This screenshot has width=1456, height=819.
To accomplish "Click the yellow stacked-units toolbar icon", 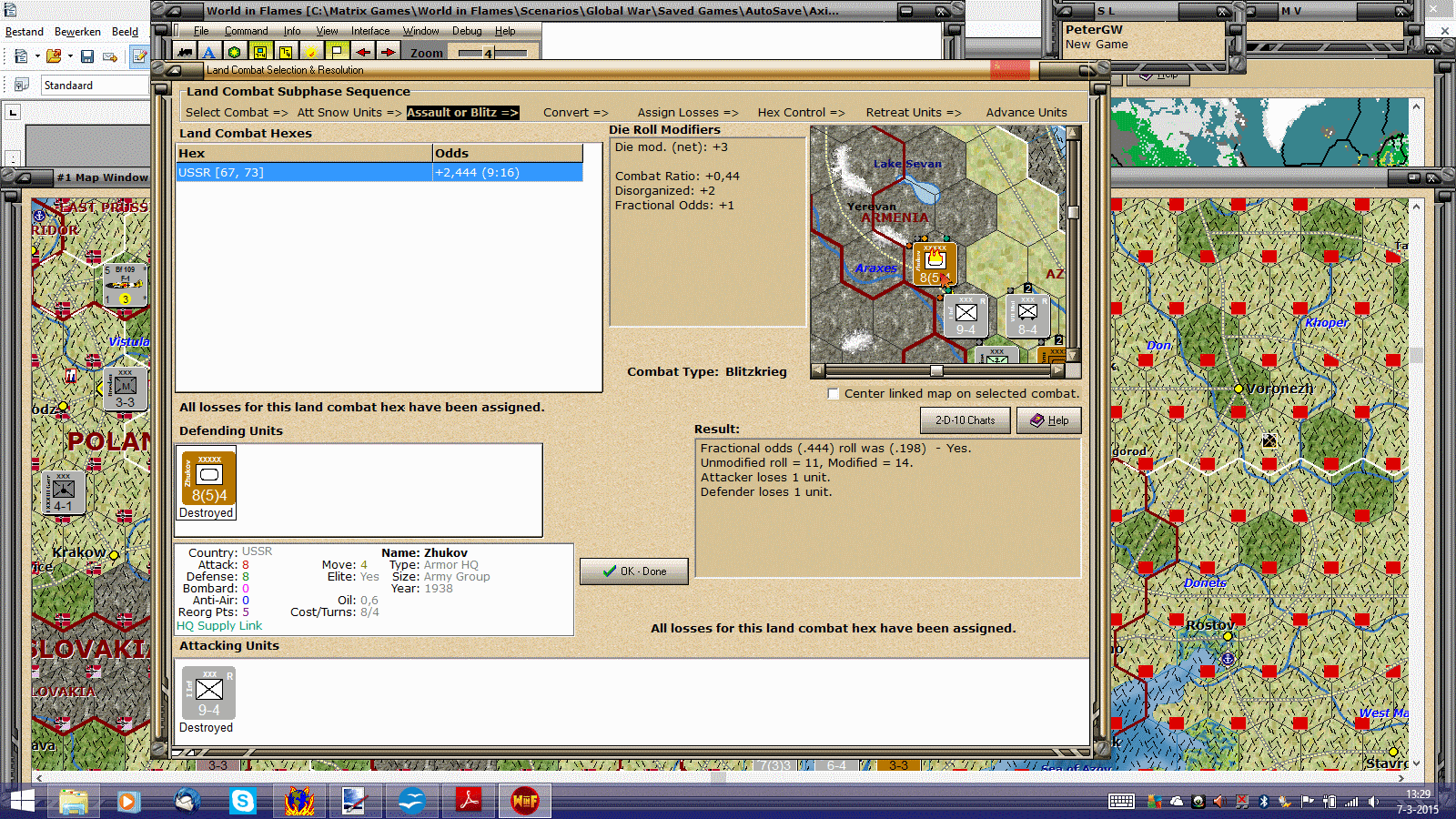I will click(x=286, y=52).
